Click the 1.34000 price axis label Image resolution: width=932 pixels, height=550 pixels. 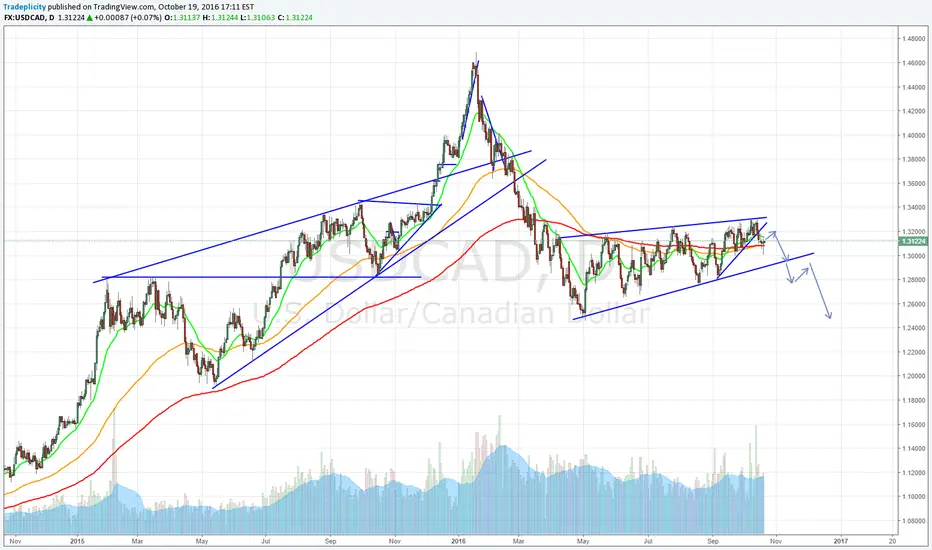pos(914,208)
